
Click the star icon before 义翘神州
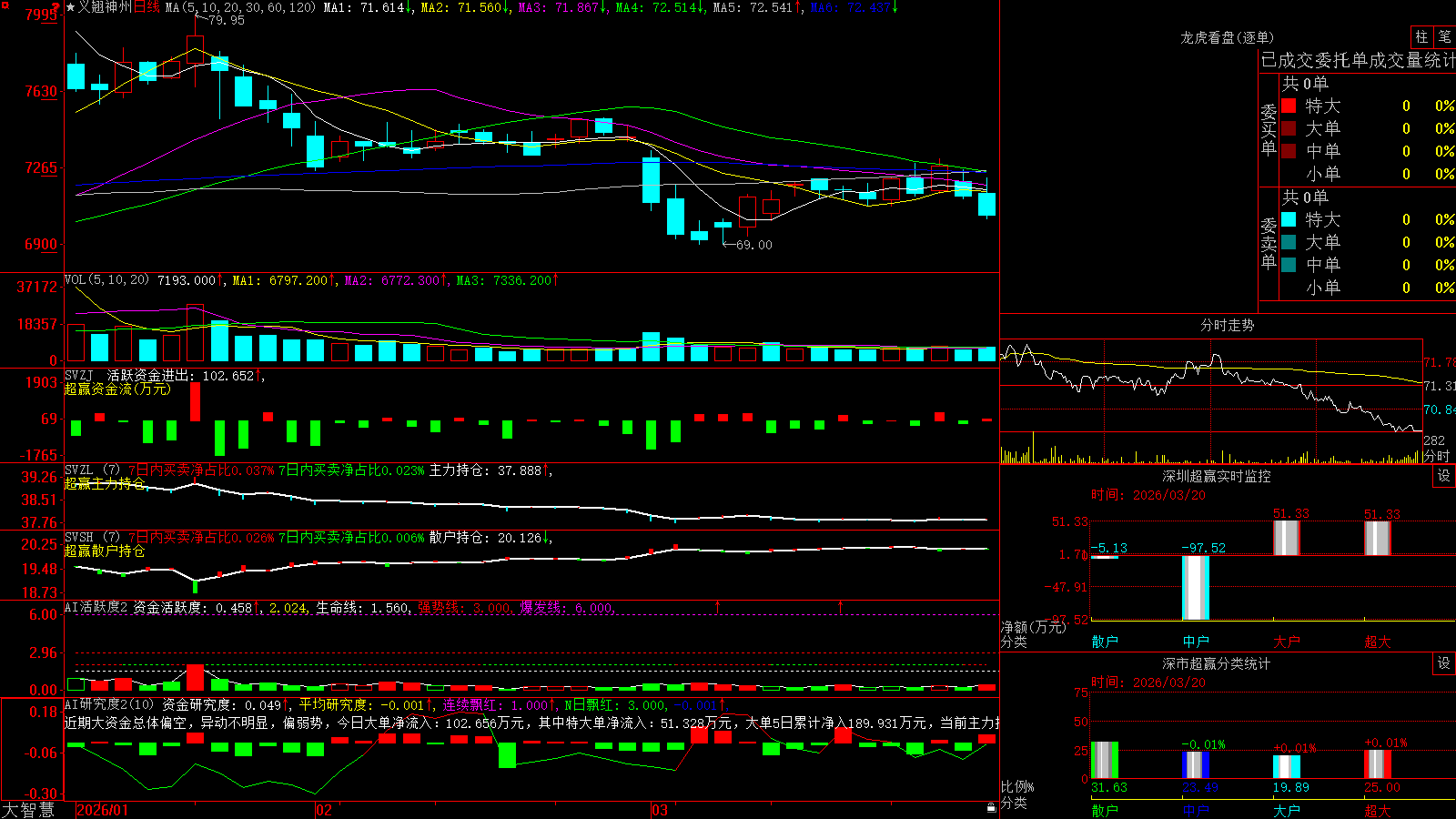[70, 7]
